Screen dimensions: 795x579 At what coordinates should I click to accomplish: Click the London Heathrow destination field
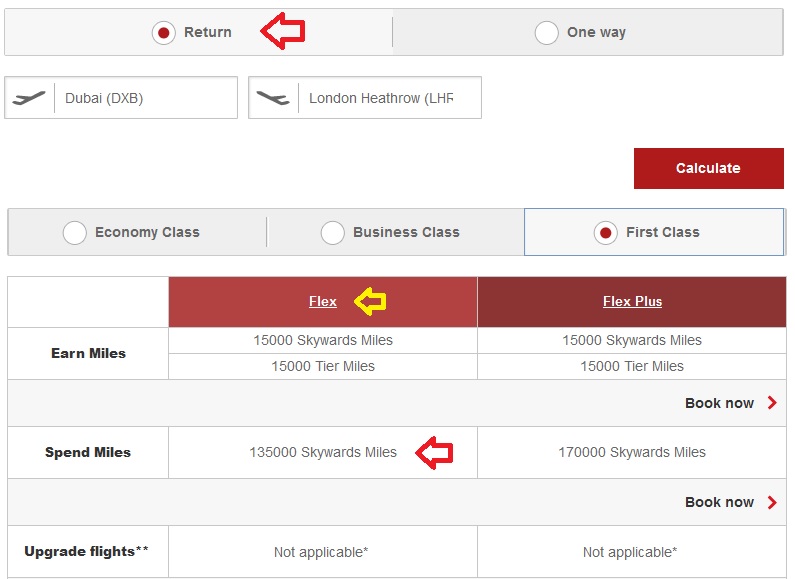(380, 98)
